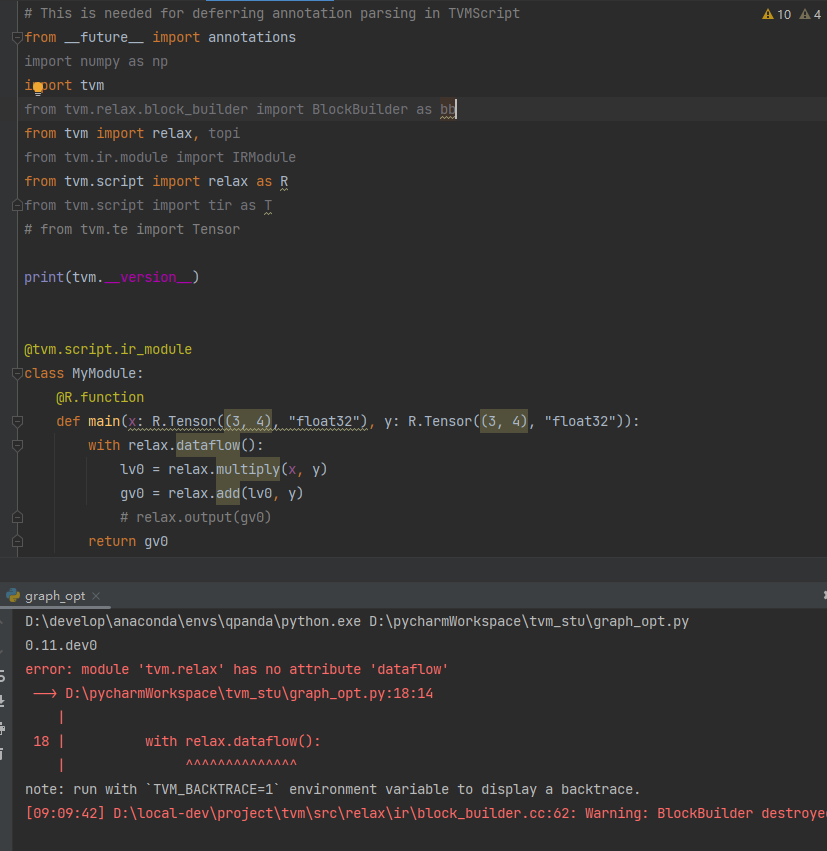827x851 pixels.
Task: Collapse the 'with relax.dataflow()' block
Action: click(17, 445)
